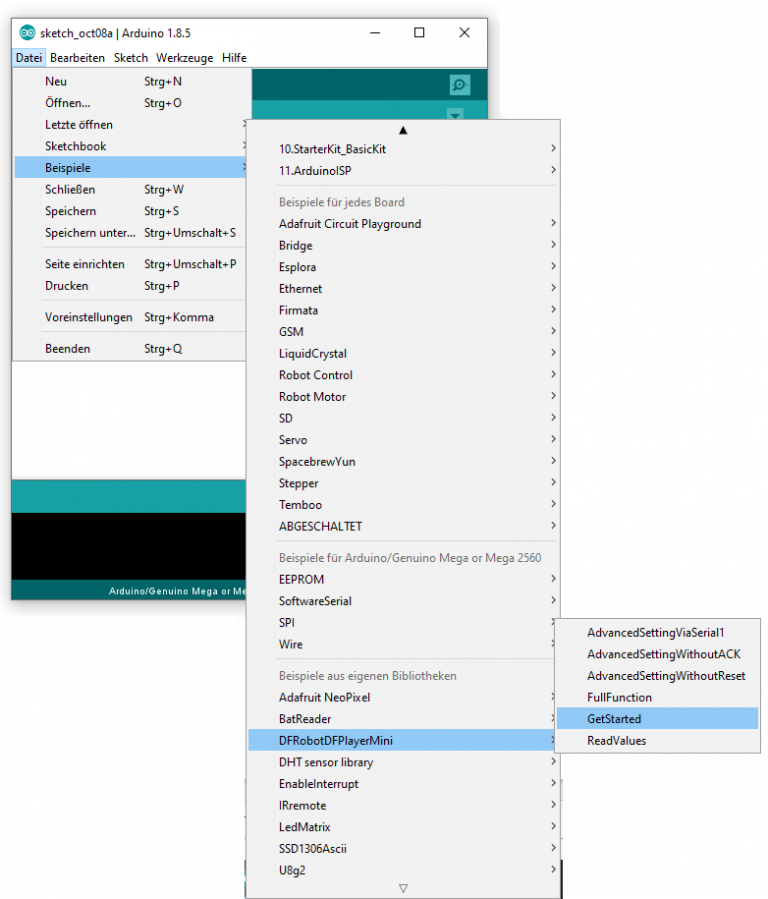Image resolution: width=768 pixels, height=899 pixels.
Task: Open SpacebrewYun examples
Action: point(404,462)
